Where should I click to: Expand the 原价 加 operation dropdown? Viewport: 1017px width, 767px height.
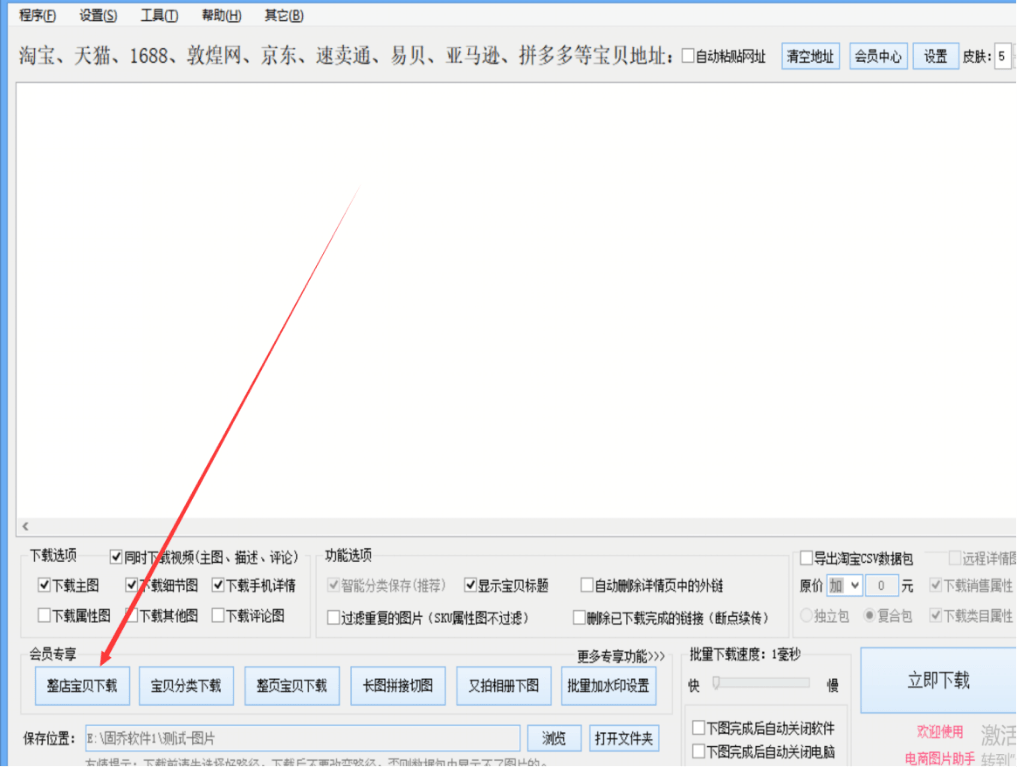tap(844, 586)
